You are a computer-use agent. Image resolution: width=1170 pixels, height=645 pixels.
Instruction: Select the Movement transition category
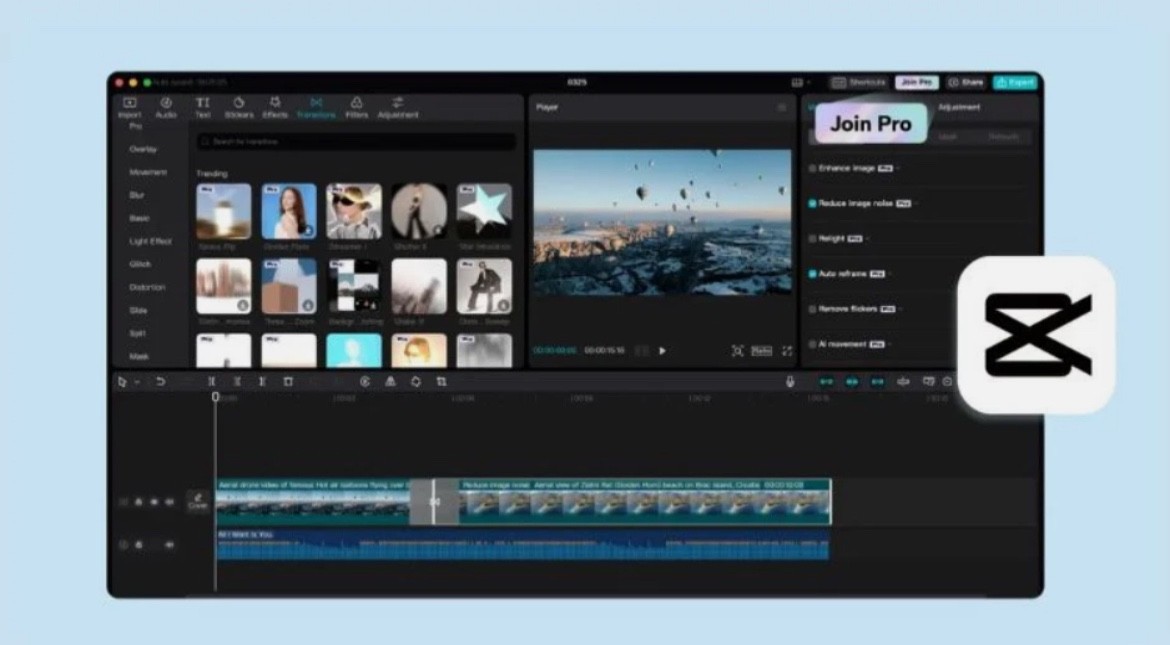click(148, 172)
